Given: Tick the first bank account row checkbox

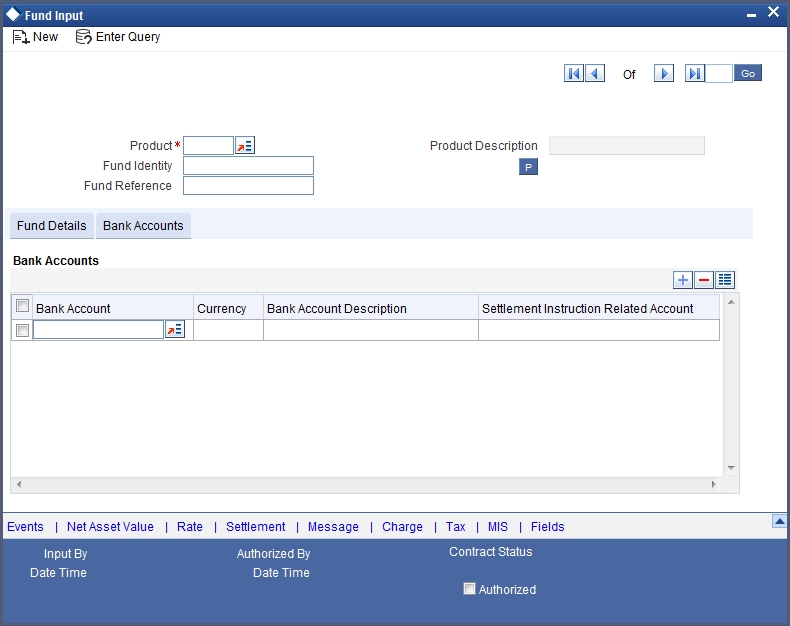Looking at the screenshot, I should [x=22, y=330].
